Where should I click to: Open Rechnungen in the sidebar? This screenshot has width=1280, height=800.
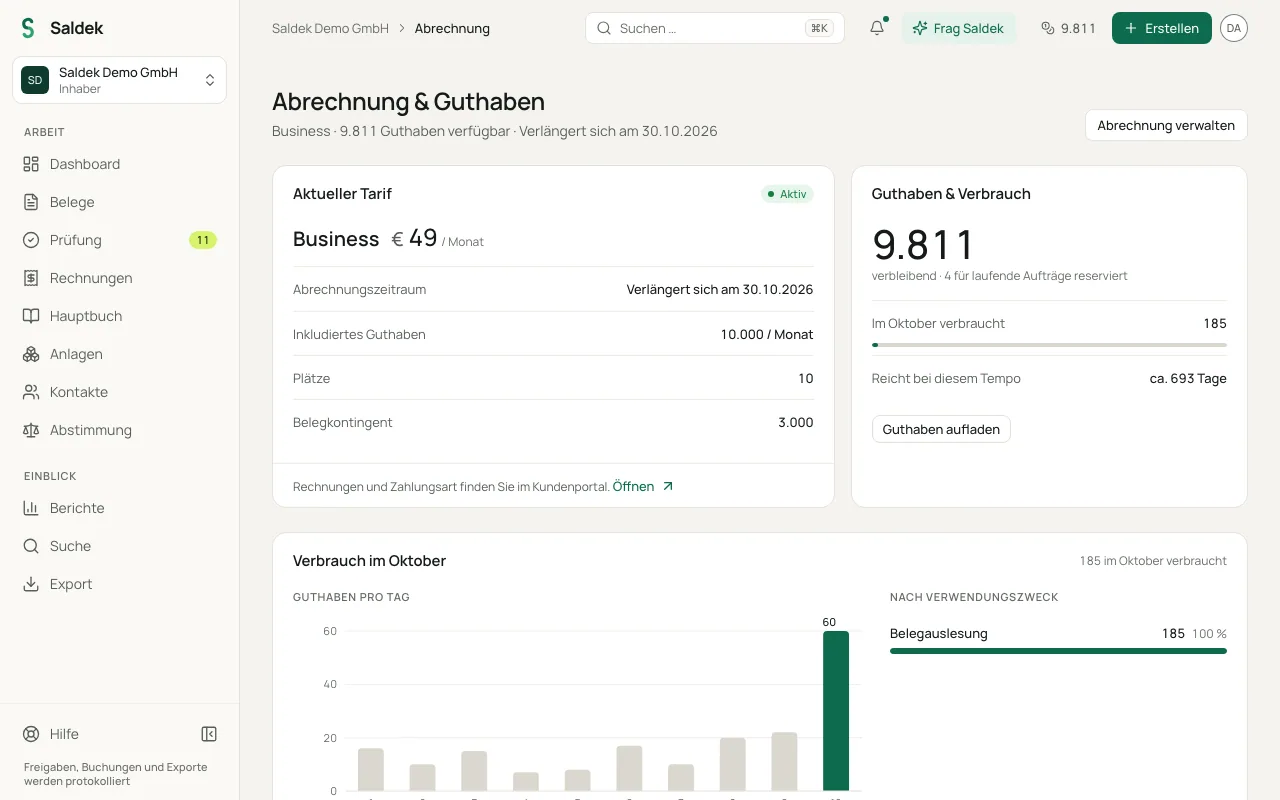click(x=120, y=278)
